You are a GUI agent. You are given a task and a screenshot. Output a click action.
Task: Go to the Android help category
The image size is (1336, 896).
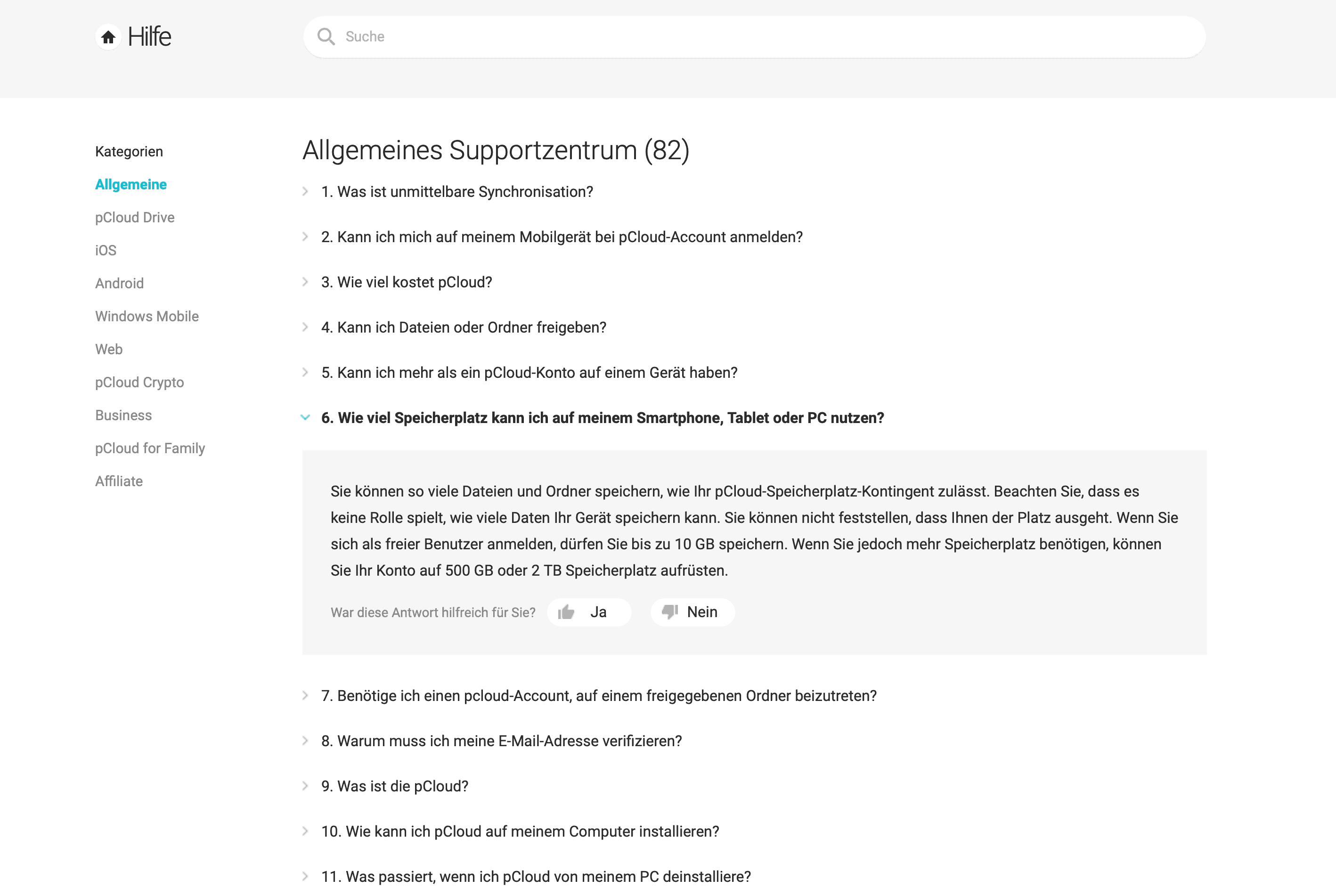tap(120, 284)
